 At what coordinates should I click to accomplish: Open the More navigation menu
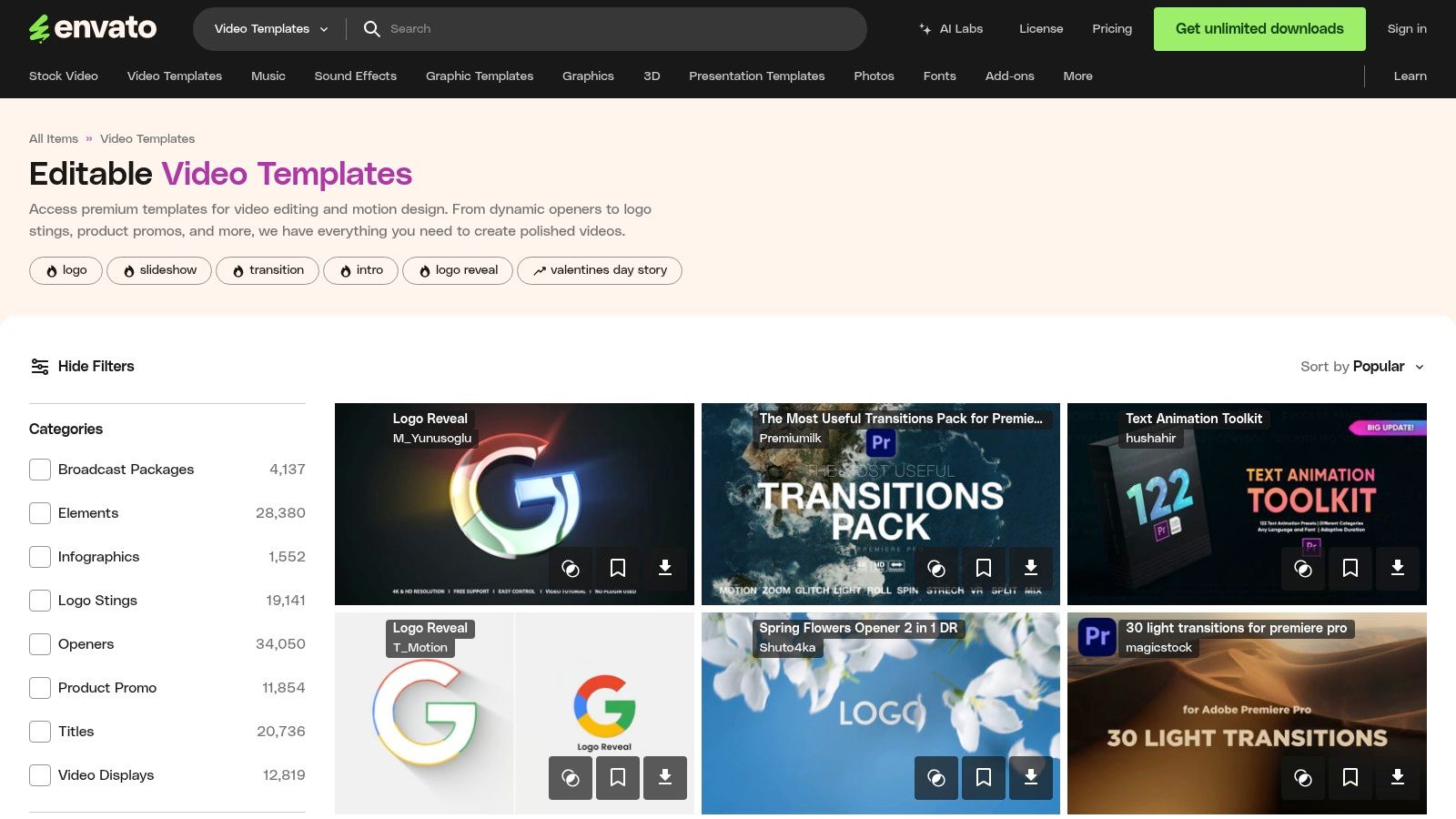click(x=1077, y=76)
